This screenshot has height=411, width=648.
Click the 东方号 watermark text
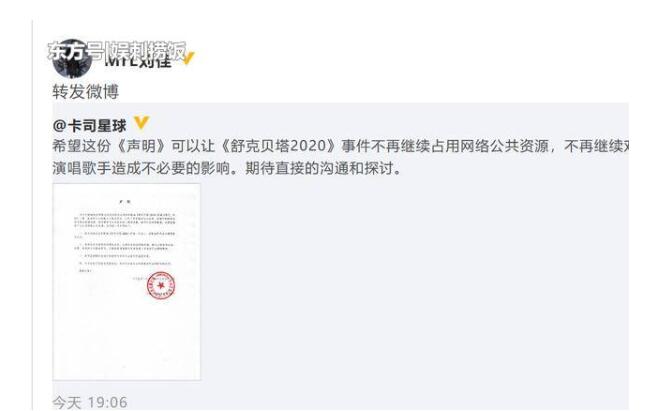pos(76,52)
